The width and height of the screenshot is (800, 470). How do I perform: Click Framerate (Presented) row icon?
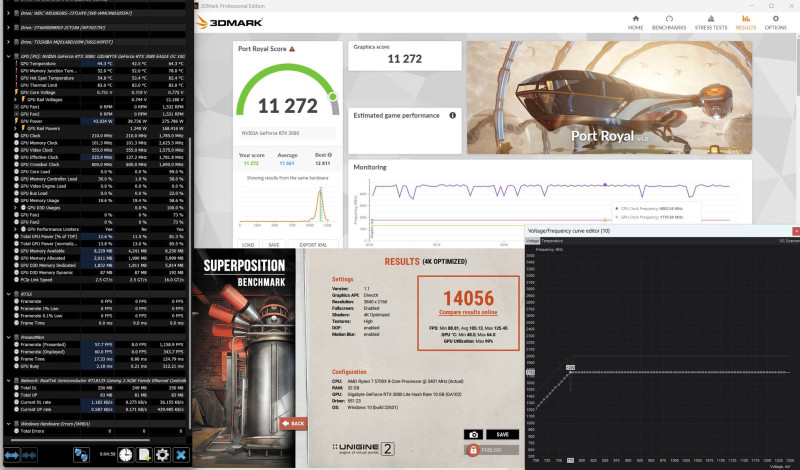[16, 345]
